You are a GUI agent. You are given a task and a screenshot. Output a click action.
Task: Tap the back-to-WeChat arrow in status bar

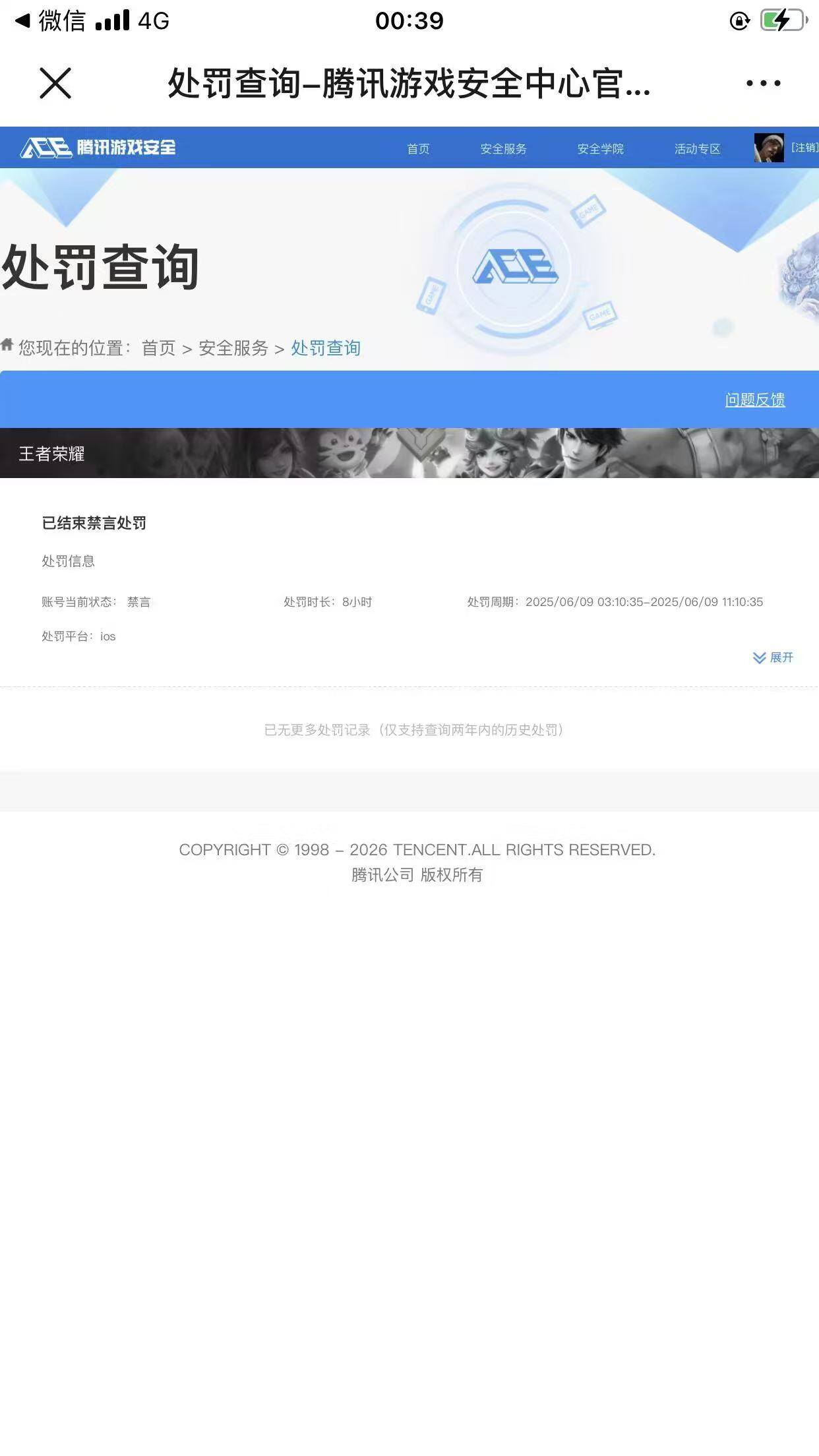pyautogui.click(x=22, y=21)
